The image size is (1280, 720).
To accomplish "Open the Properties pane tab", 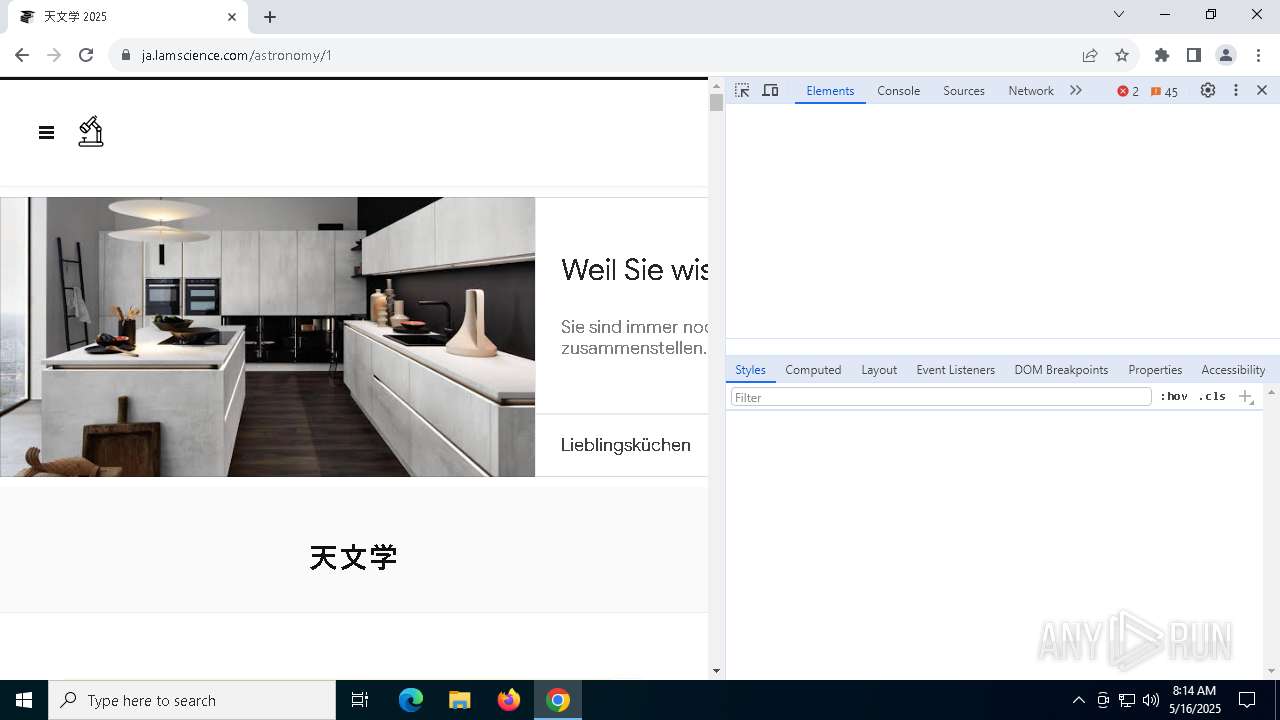I will coord(1155,369).
